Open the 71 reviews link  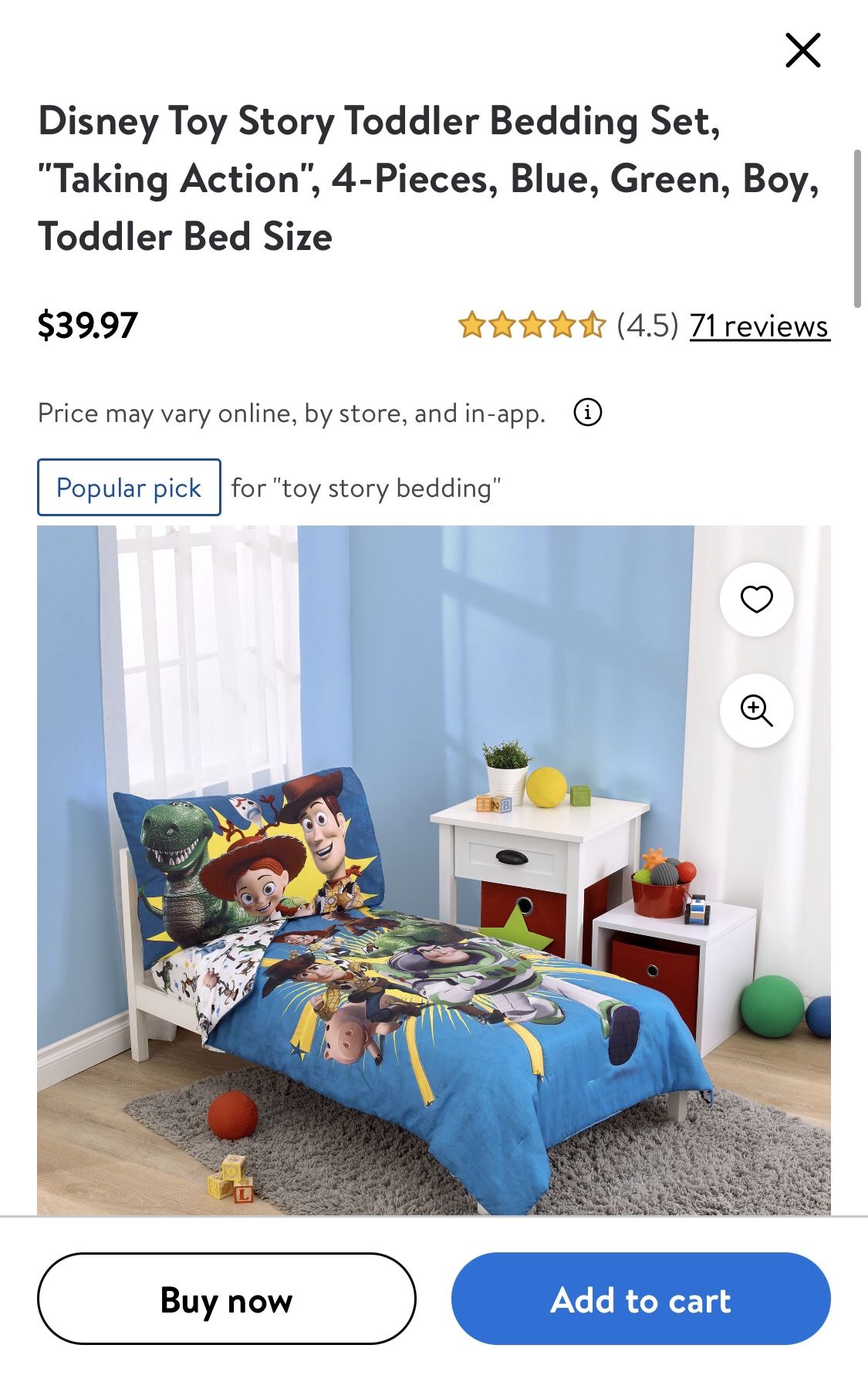coord(760,326)
